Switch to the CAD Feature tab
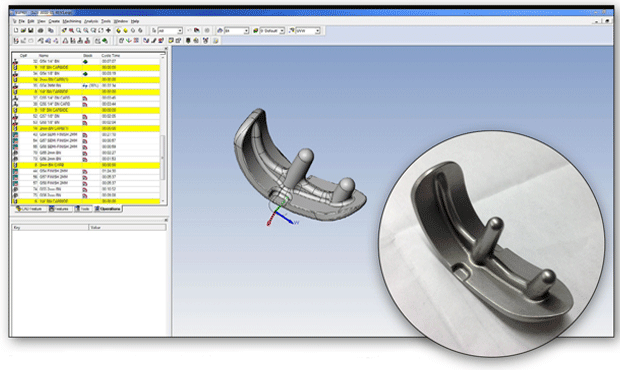This screenshot has width=620, height=370. click(x=31, y=209)
